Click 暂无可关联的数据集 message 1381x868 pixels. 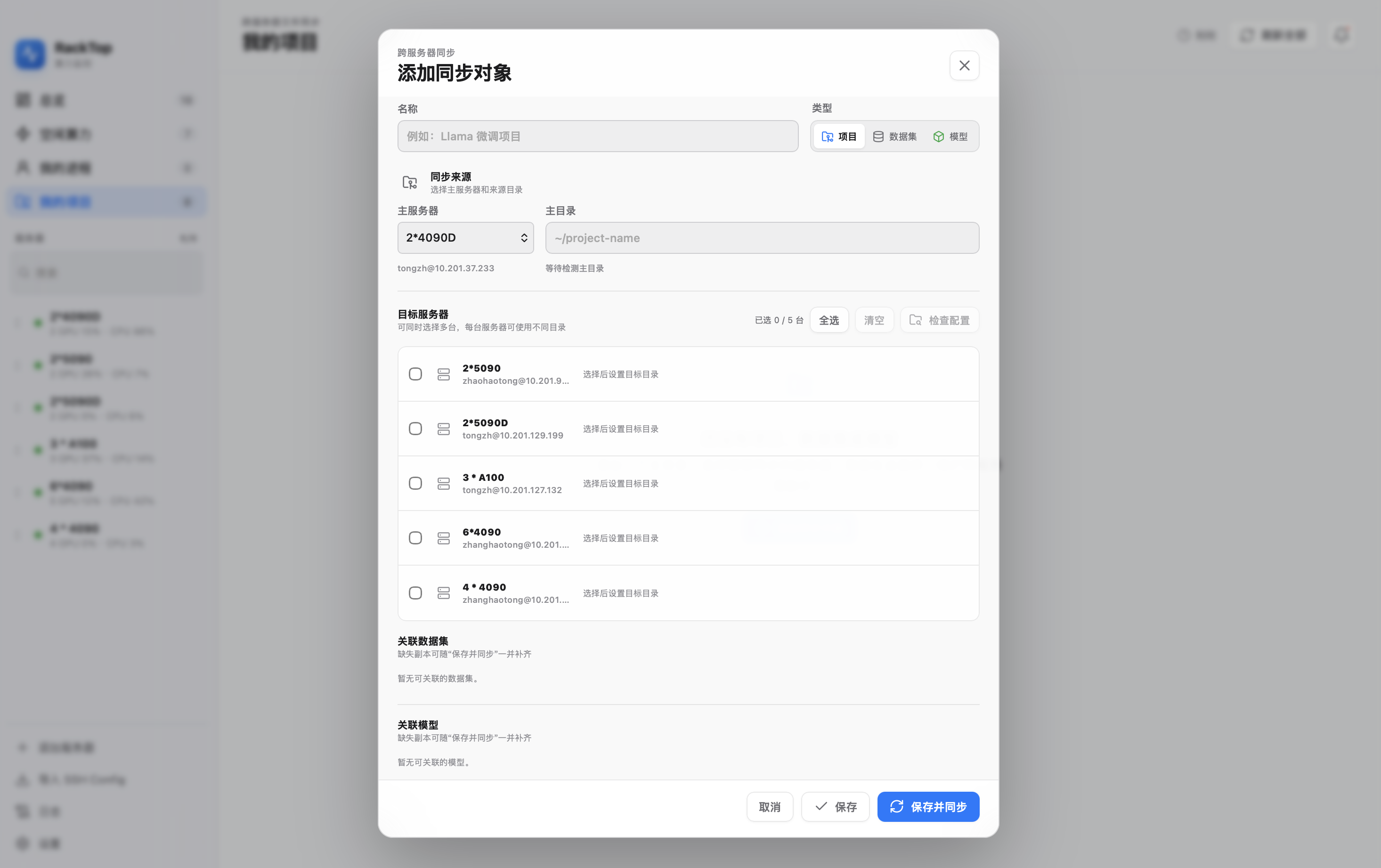pos(439,678)
